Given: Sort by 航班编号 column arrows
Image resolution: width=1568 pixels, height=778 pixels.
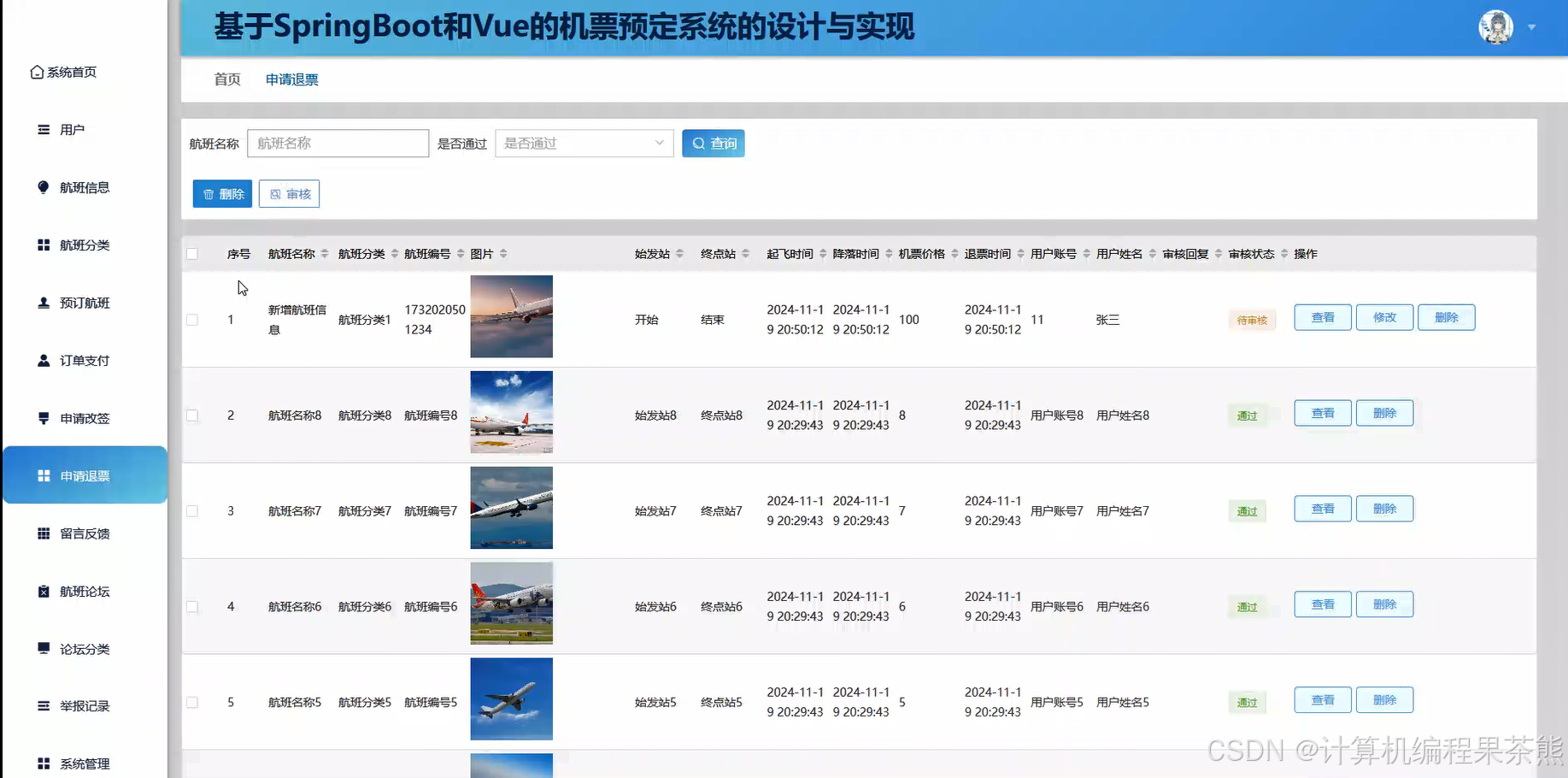Looking at the screenshot, I should coord(461,254).
